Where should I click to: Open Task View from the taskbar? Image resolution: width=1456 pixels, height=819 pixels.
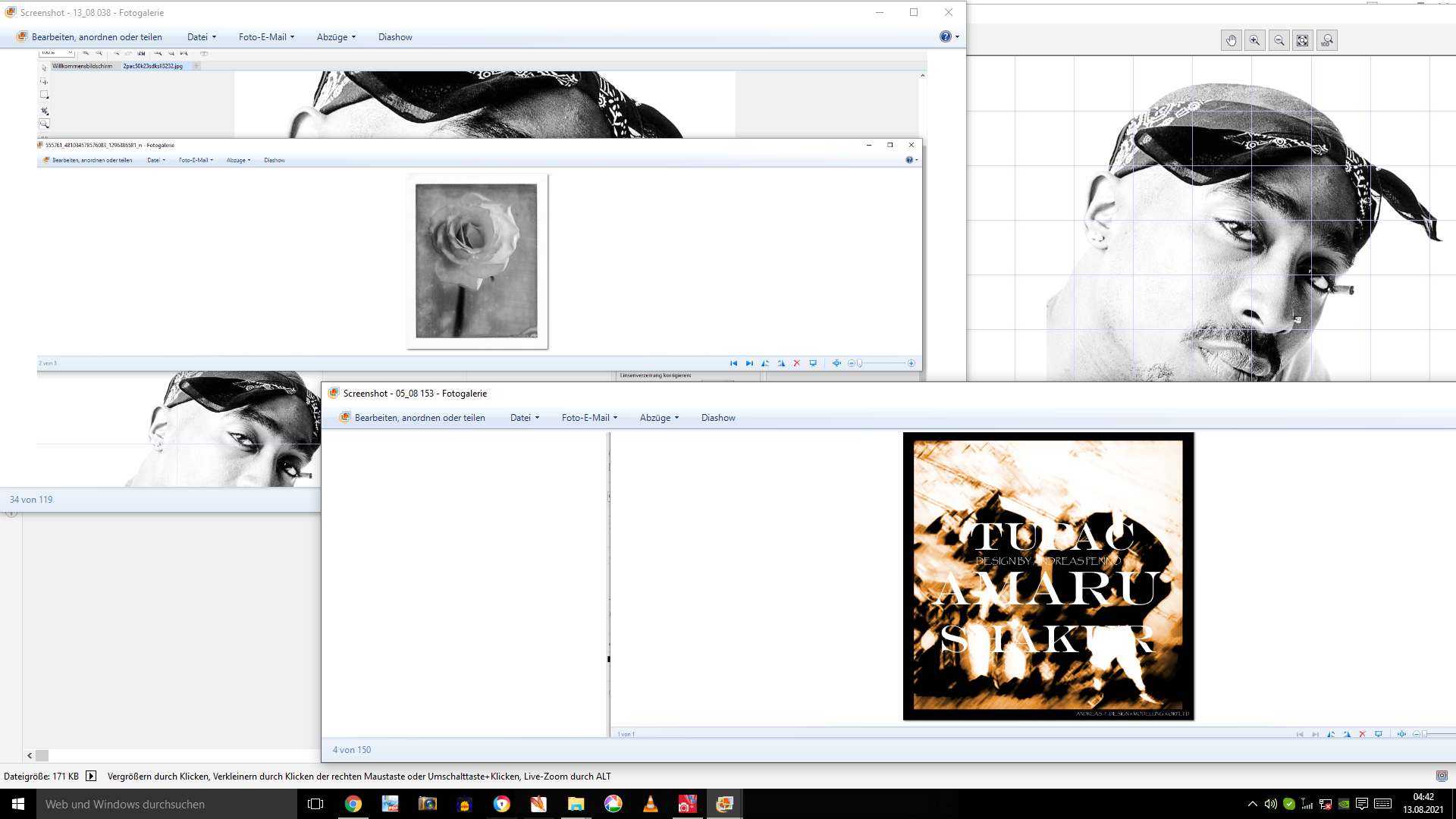315,804
